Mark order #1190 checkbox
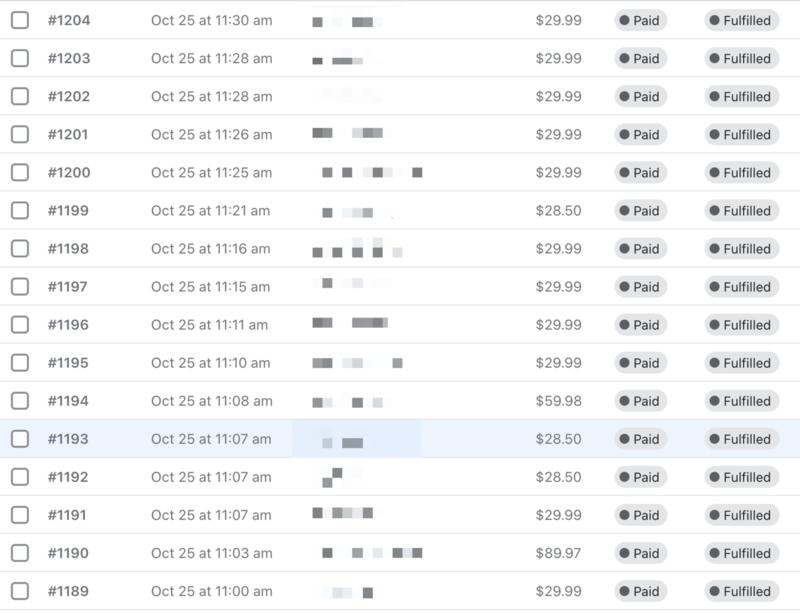The image size is (800, 614). tap(20, 552)
